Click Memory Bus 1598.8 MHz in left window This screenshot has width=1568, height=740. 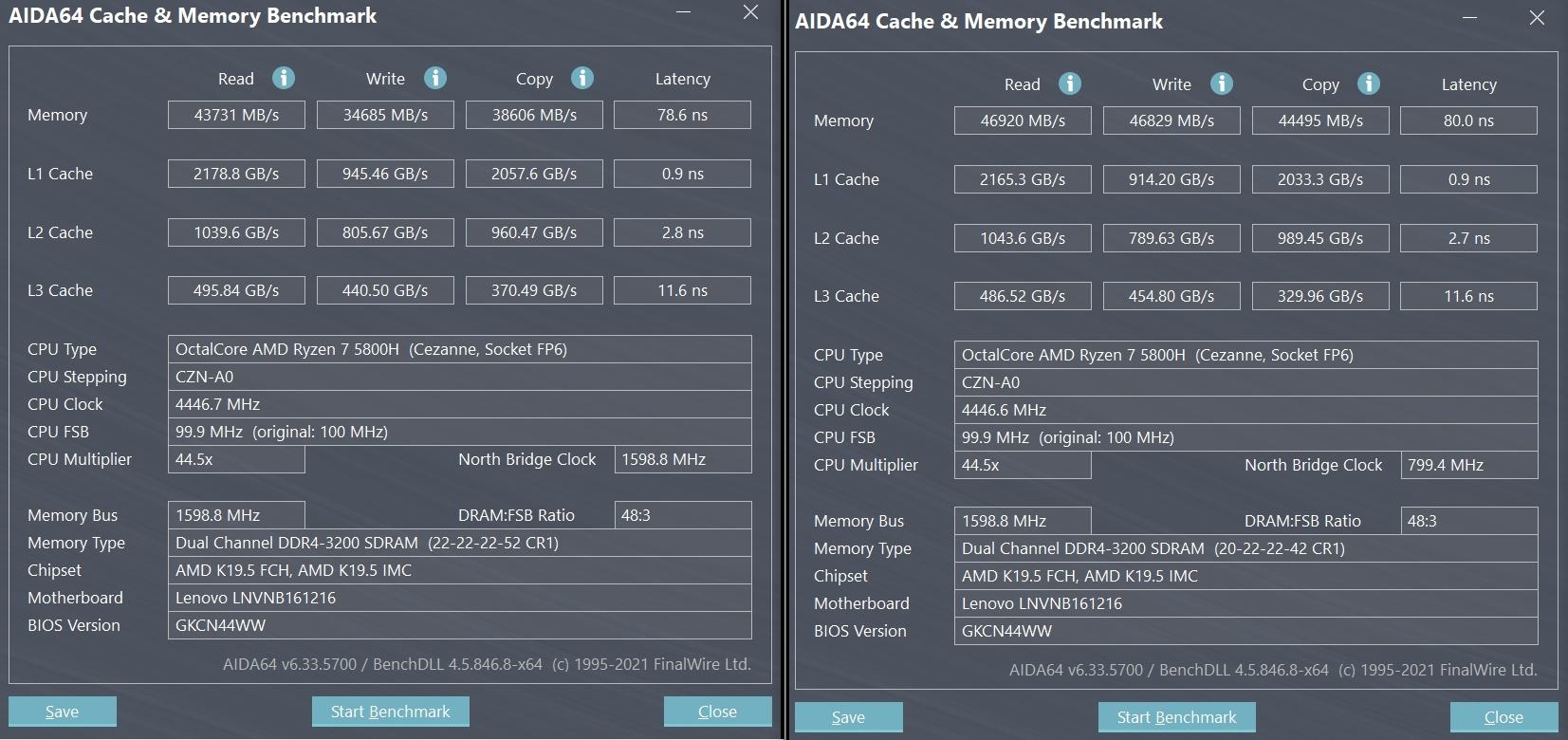tap(236, 515)
